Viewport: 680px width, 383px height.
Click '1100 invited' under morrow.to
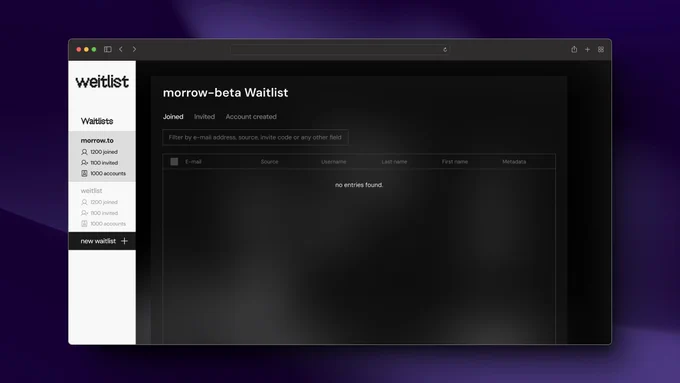pos(104,163)
